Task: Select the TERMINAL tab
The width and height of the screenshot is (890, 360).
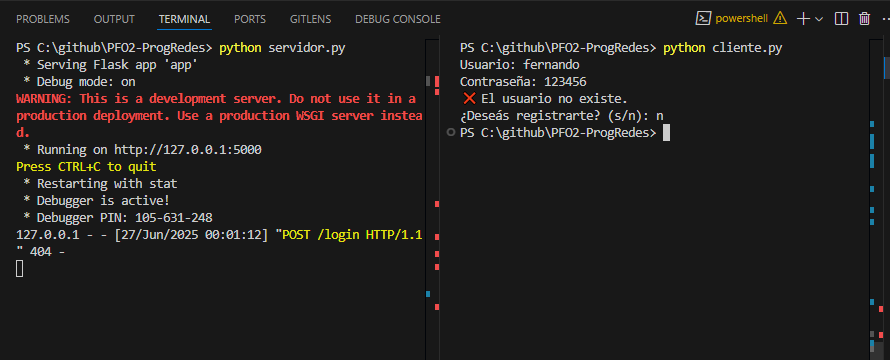Action: (x=184, y=19)
